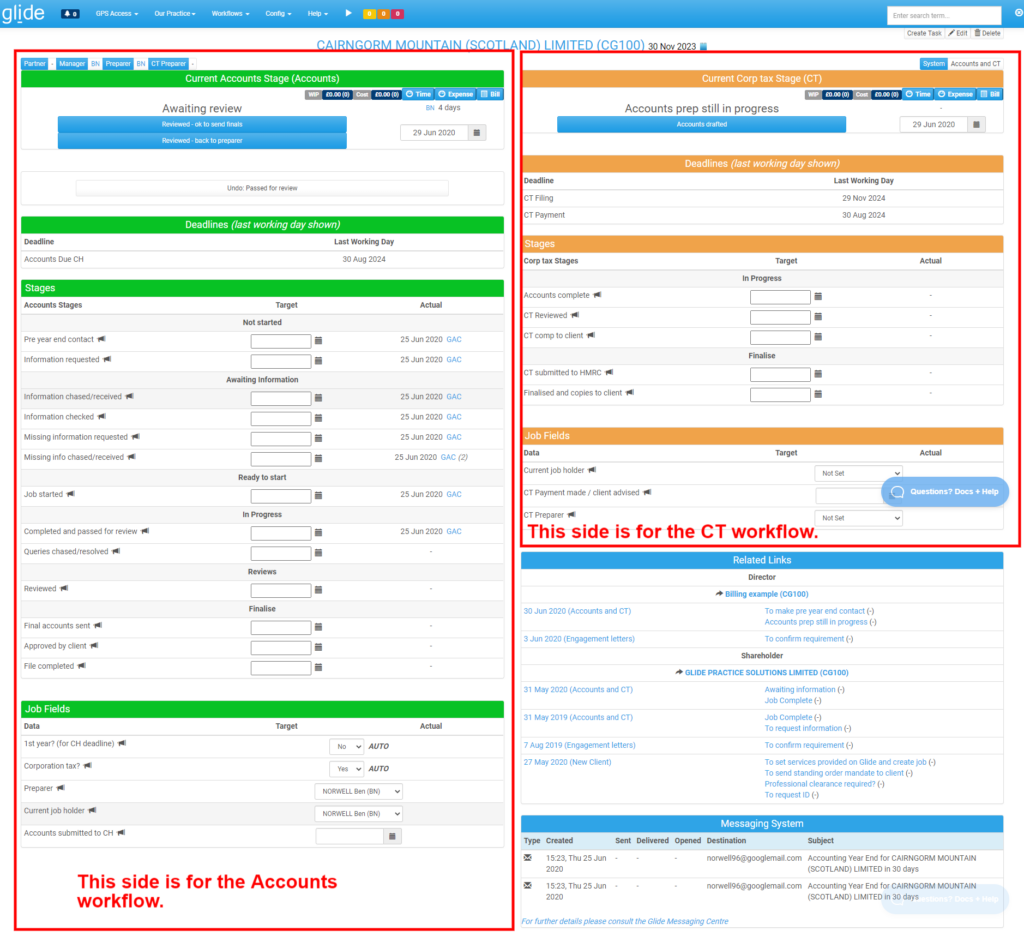Click megaphone icon beside Missing information requested
Viewport: 1024px width, 936px height.
click(x=136, y=436)
